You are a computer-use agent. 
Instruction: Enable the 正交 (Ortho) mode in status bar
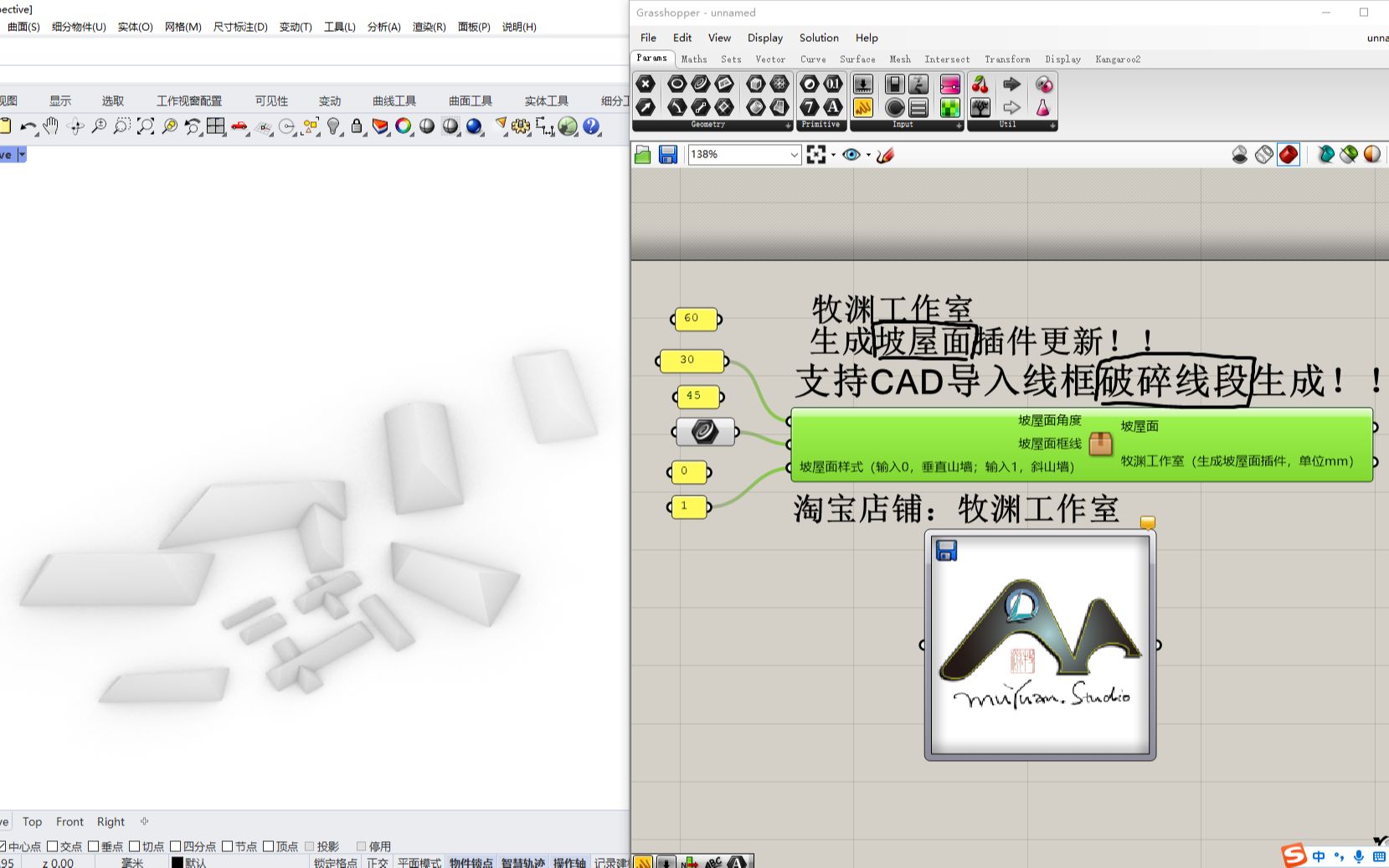point(377,862)
